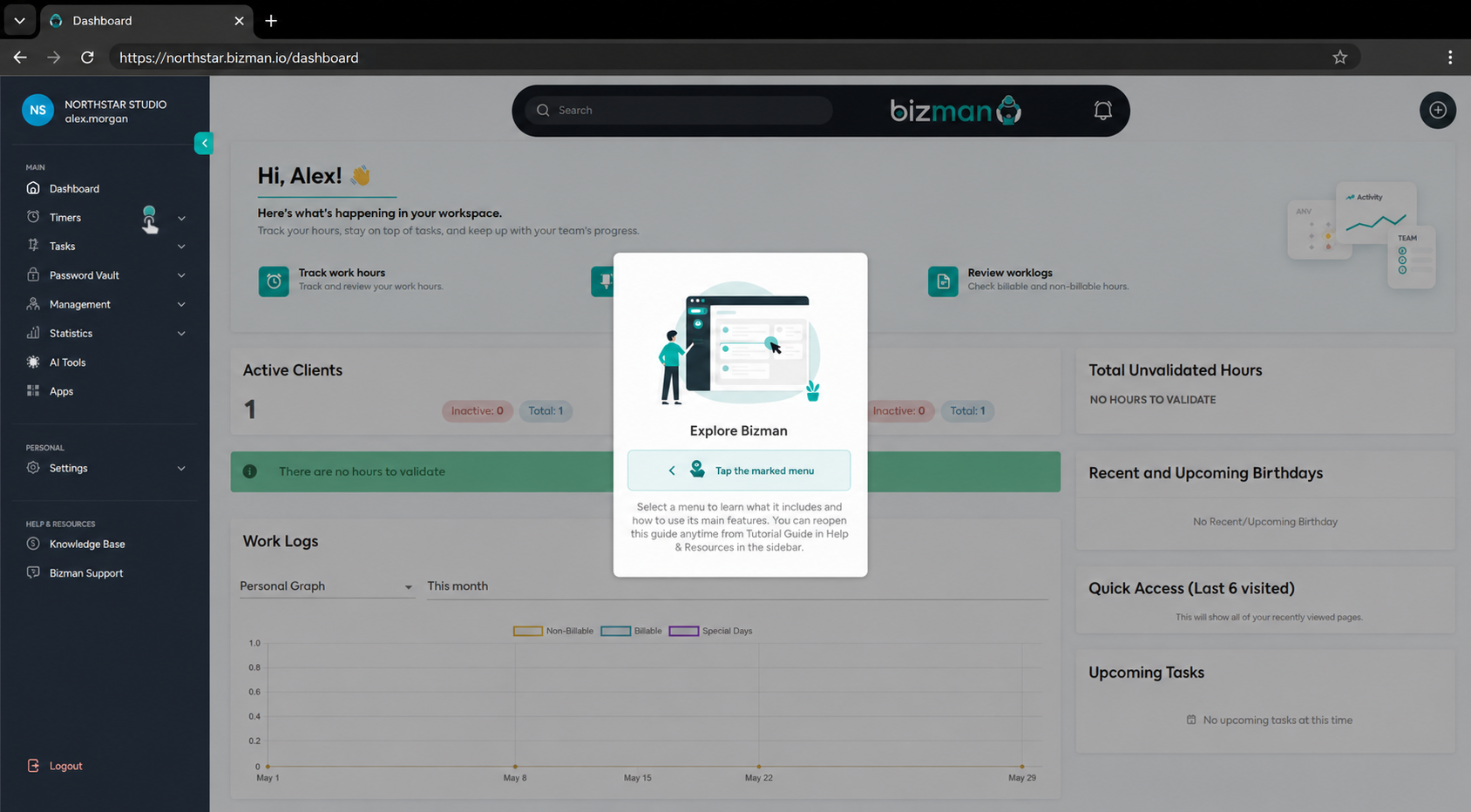Expand the Statistics submenu chevron
Screen dimensions: 1471x812
(x=181, y=334)
